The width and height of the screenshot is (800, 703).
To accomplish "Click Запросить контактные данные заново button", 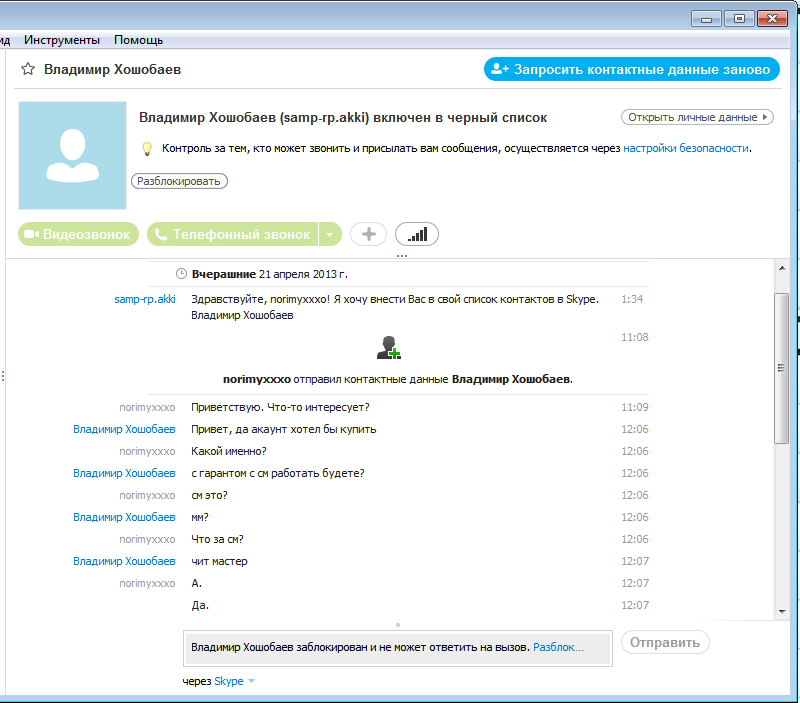I will (x=632, y=69).
